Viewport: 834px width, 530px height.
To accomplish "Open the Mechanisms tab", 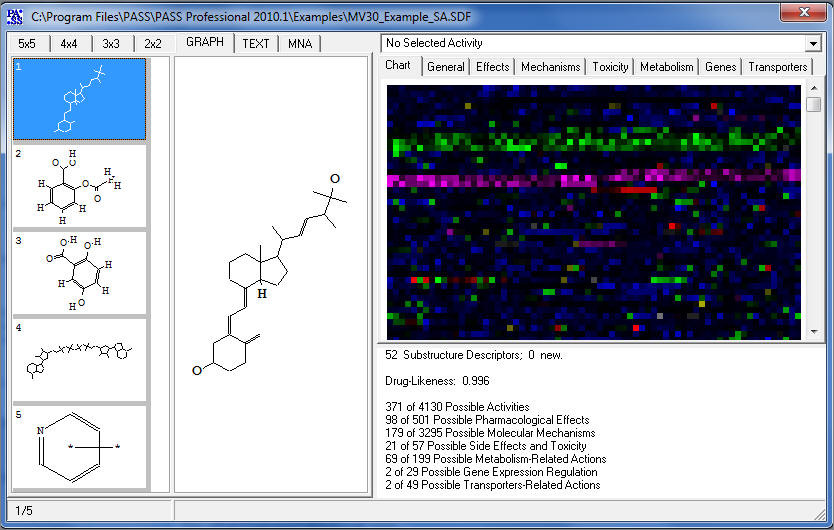I will coord(550,67).
